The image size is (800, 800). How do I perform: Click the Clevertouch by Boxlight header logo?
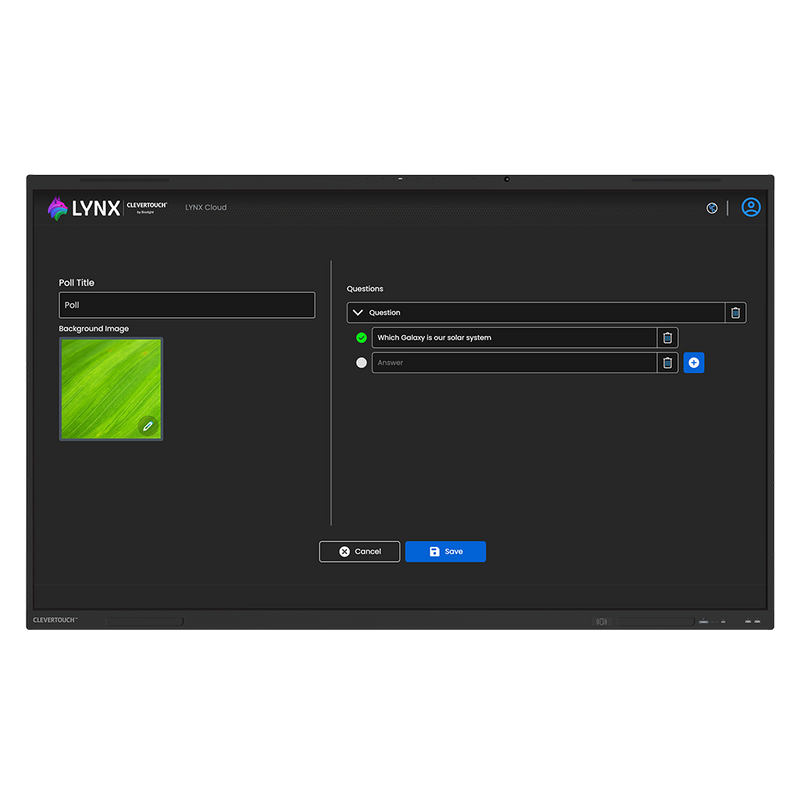(x=147, y=206)
